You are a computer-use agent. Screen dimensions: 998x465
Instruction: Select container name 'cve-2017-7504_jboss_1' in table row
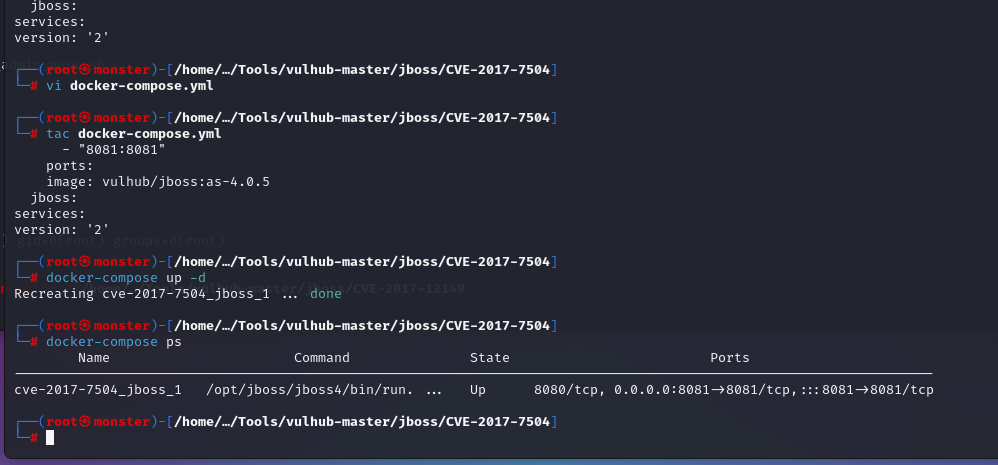(x=98, y=389)
